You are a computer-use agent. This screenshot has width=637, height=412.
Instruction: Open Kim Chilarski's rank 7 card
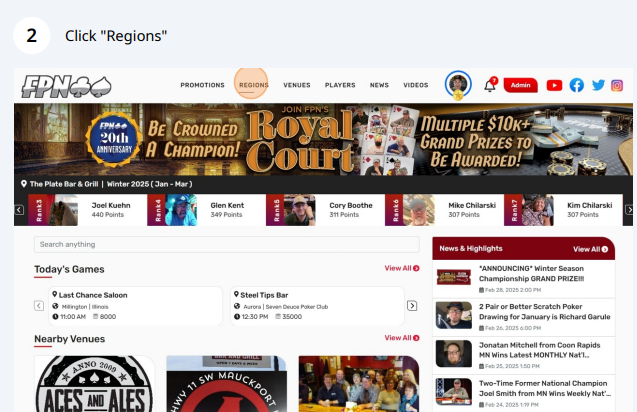point(563,210)
